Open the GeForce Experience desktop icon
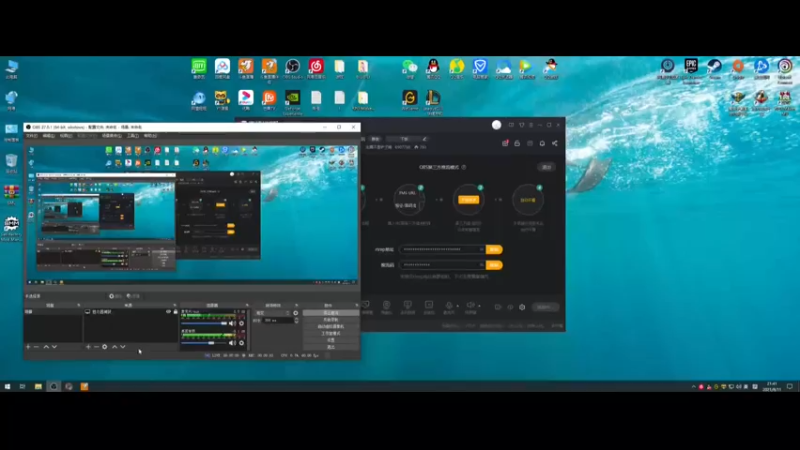Screen dimensions: 800x450 coord(292,101)
